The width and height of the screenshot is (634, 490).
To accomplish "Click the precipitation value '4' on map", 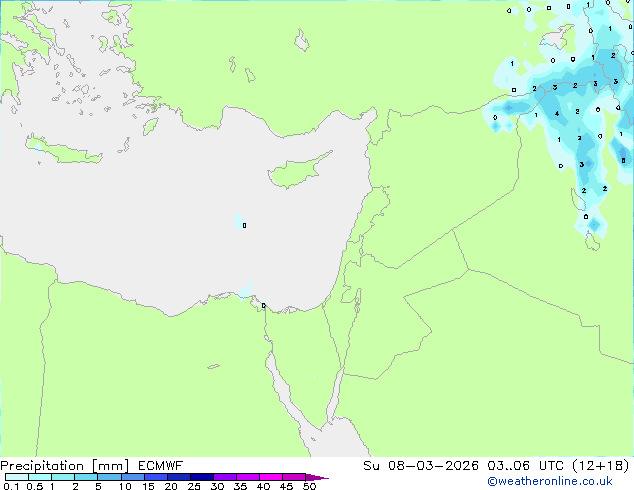I will point(557,114).
